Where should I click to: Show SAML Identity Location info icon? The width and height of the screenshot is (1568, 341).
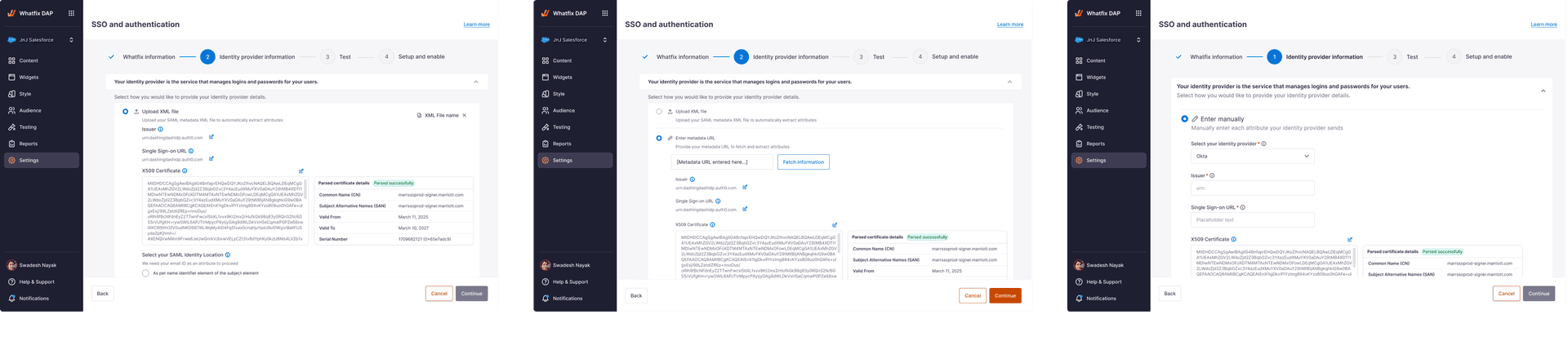coord(228,255)
